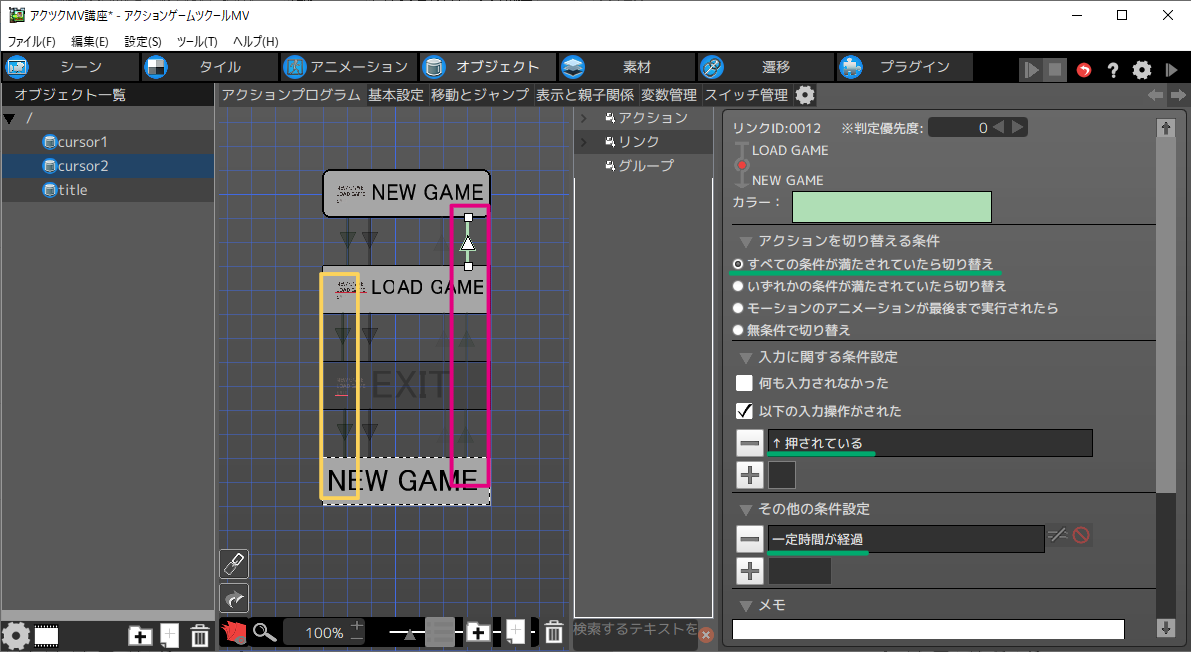Add input condition with the plus button
This screenshot has height=652, width=1191.
pyautogui.click(x=749, y=475)
